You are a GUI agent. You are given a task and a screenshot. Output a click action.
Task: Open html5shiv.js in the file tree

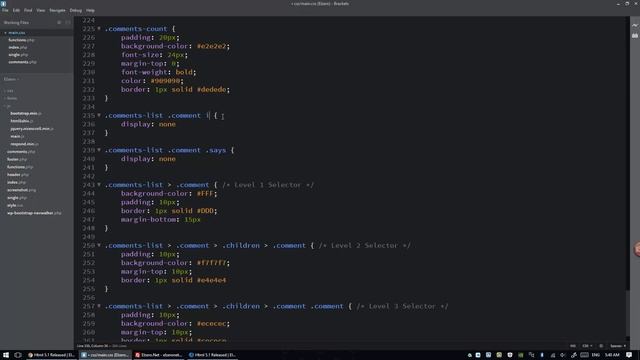click(22, 121)
